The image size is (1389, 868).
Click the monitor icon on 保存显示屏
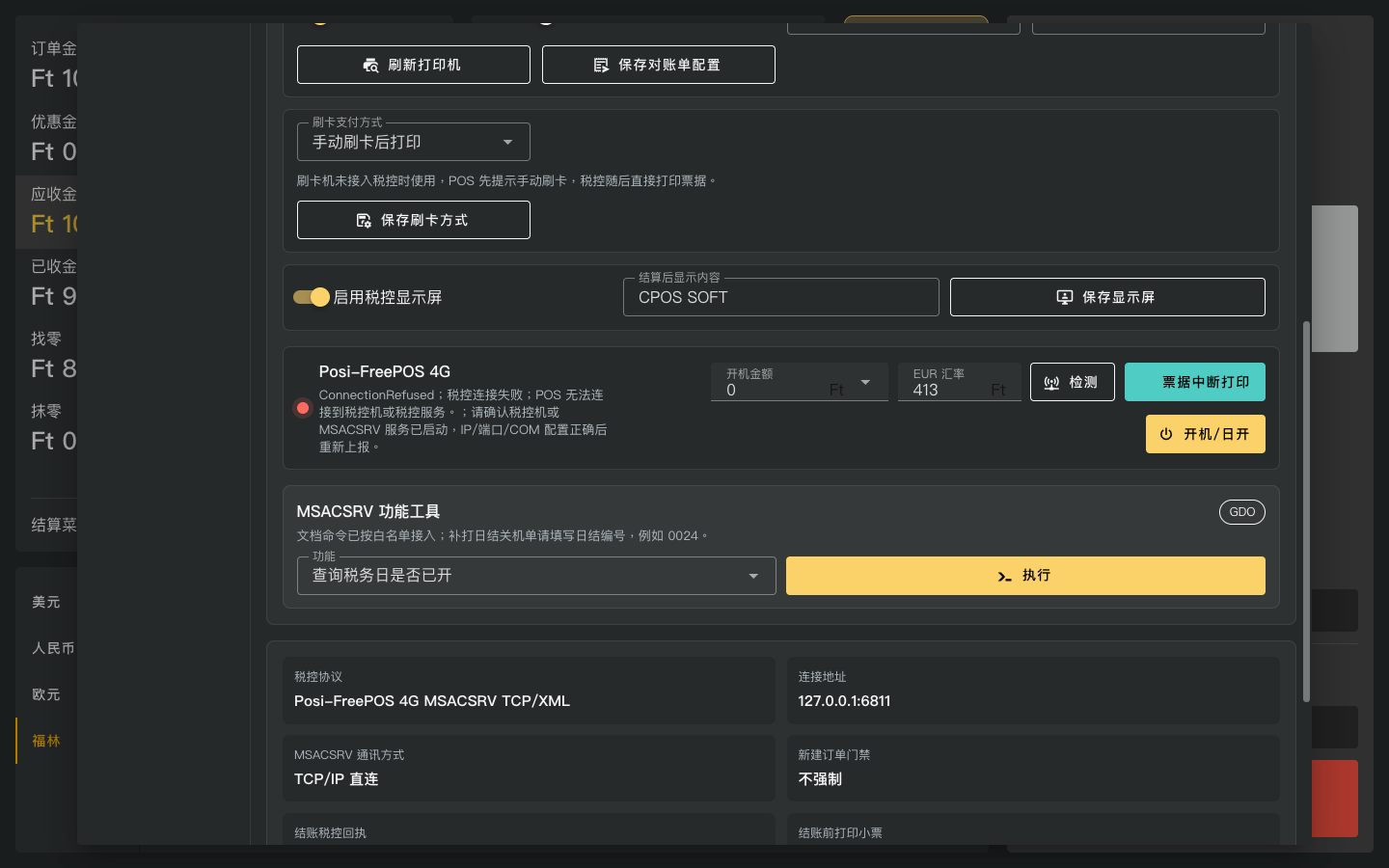point(1065,297)
